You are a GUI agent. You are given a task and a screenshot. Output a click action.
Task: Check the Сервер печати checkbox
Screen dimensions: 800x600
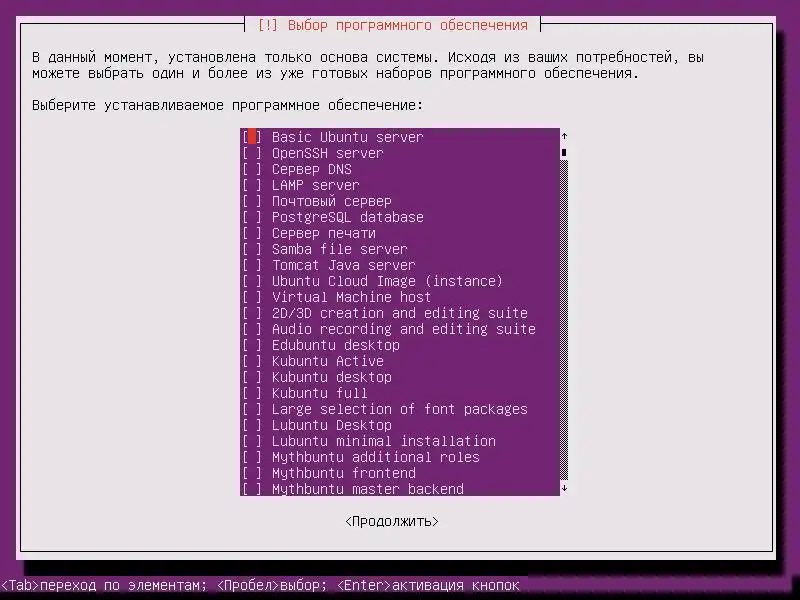tap(252, 233)
